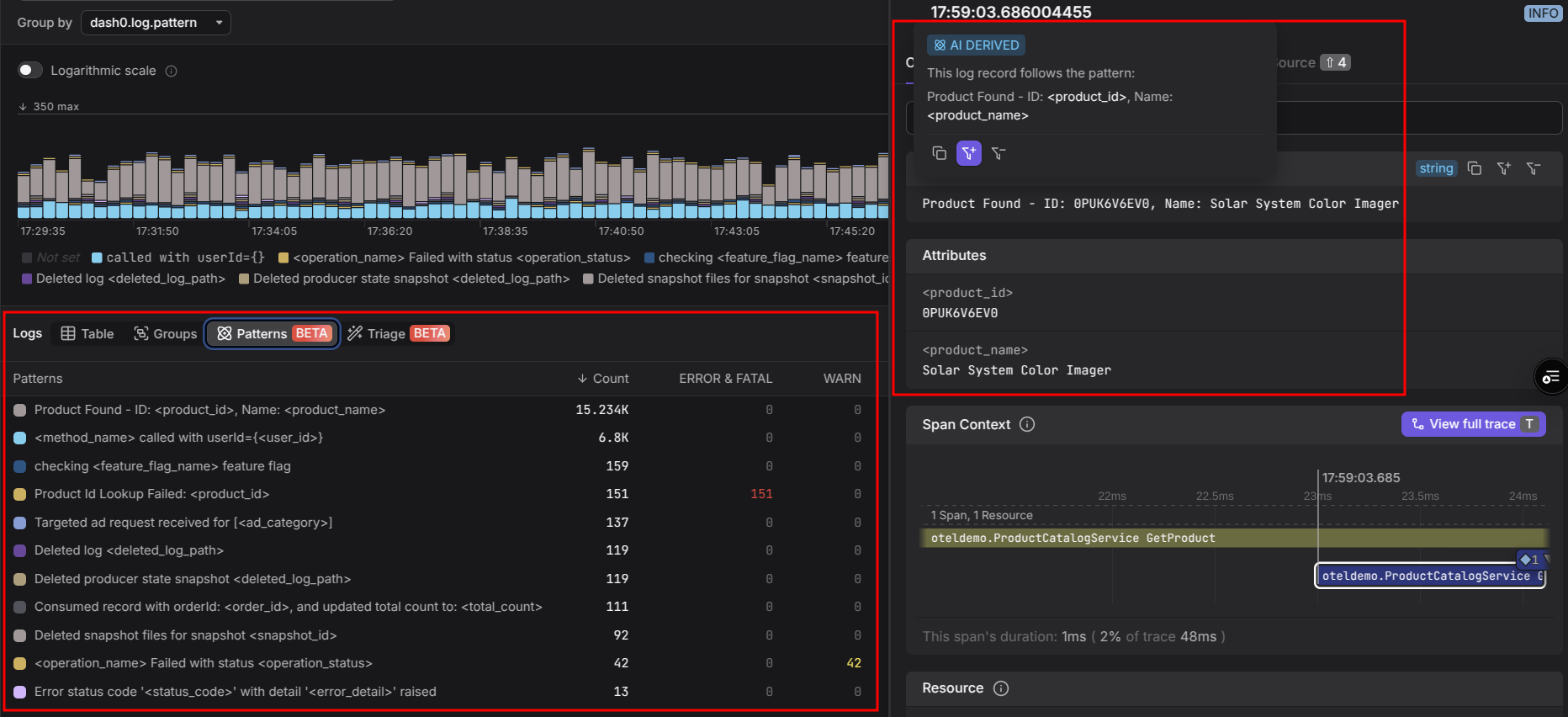Toggle 'Deleted log' legend entry
1568x717 pixels.
point(124,279)
